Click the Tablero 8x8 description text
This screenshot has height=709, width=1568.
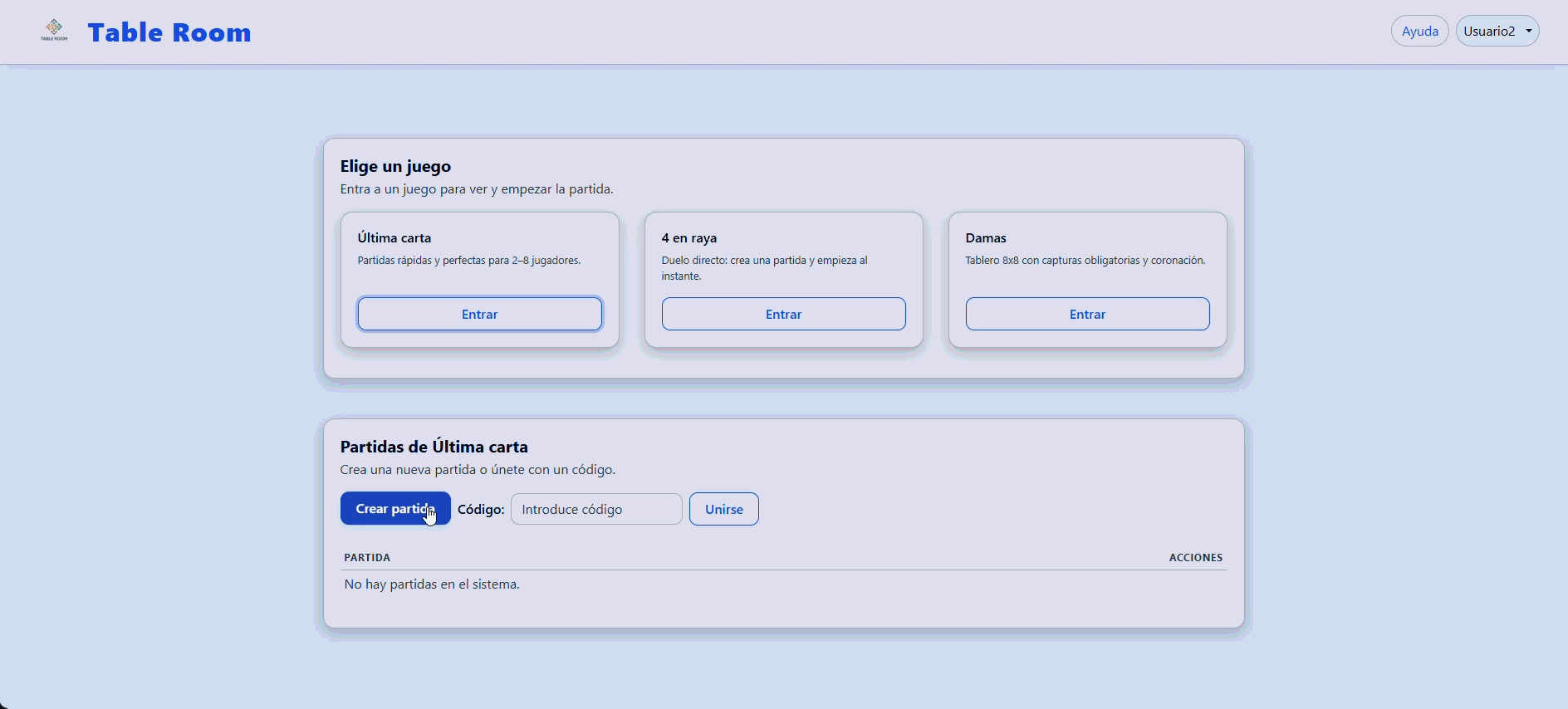[1085, 261]
